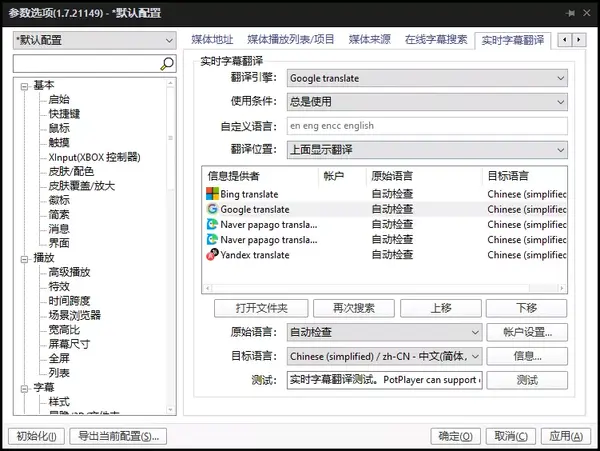Switch to the 媒体来源 tab
Viewport: 600px width, 451px height.
click(x=370, y=39)
